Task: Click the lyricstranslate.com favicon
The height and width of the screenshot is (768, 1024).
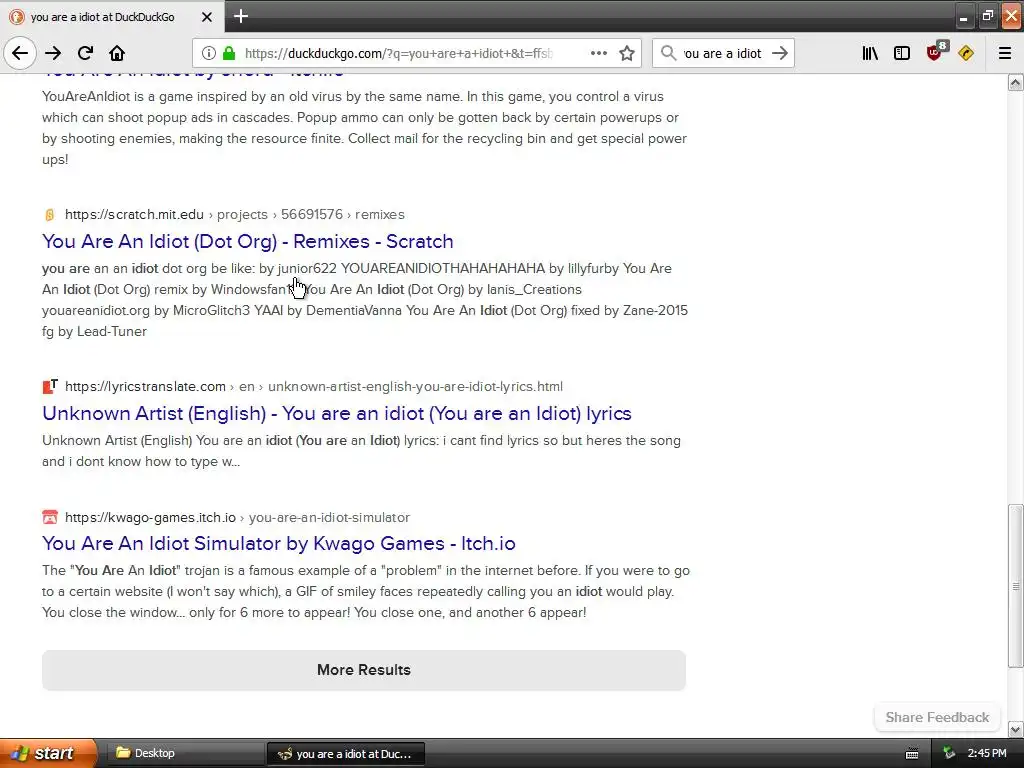Action: pos(50,387)
